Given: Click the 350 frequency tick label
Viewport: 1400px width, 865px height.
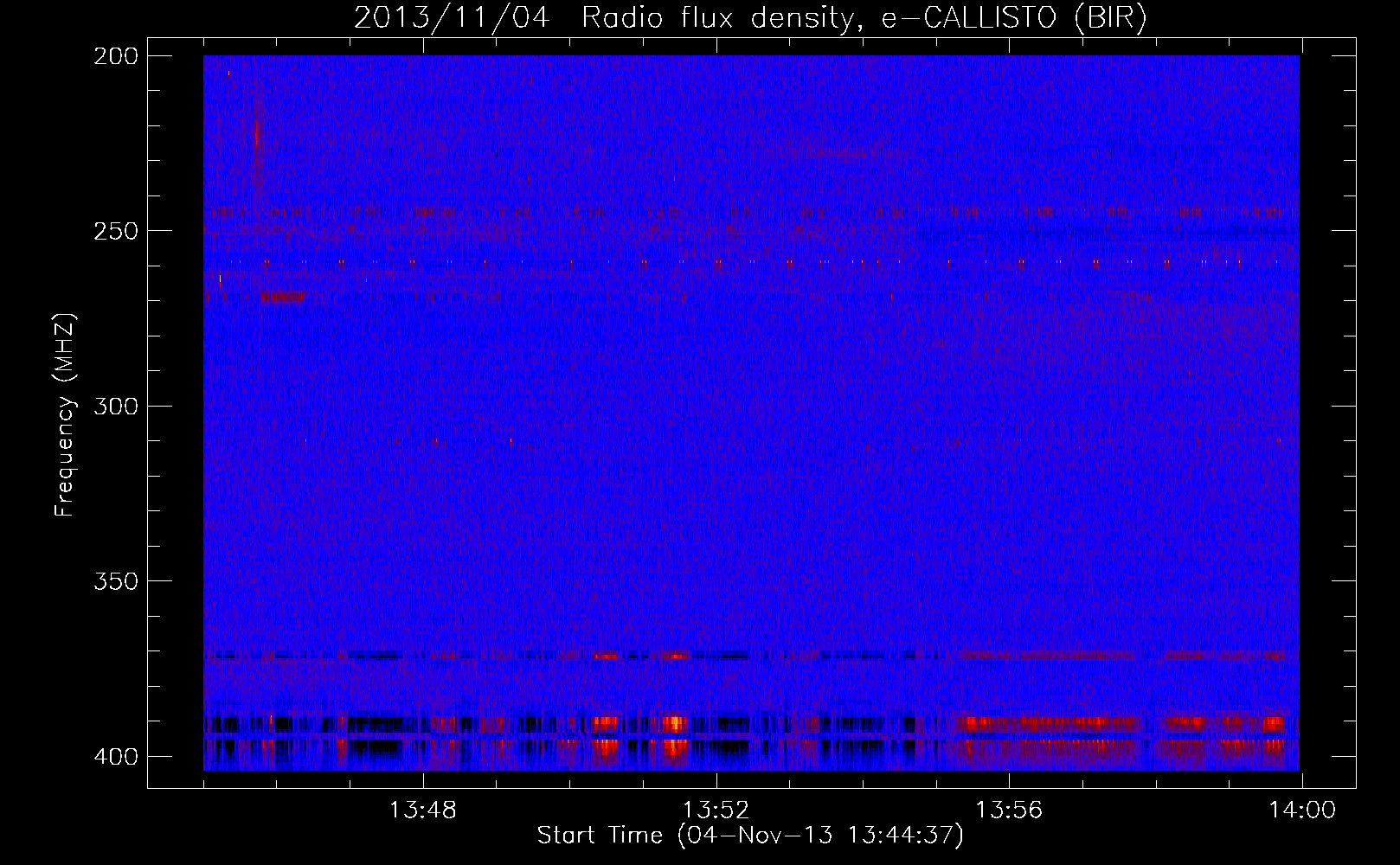Looking at the screenshot, I should click(115, 580).
